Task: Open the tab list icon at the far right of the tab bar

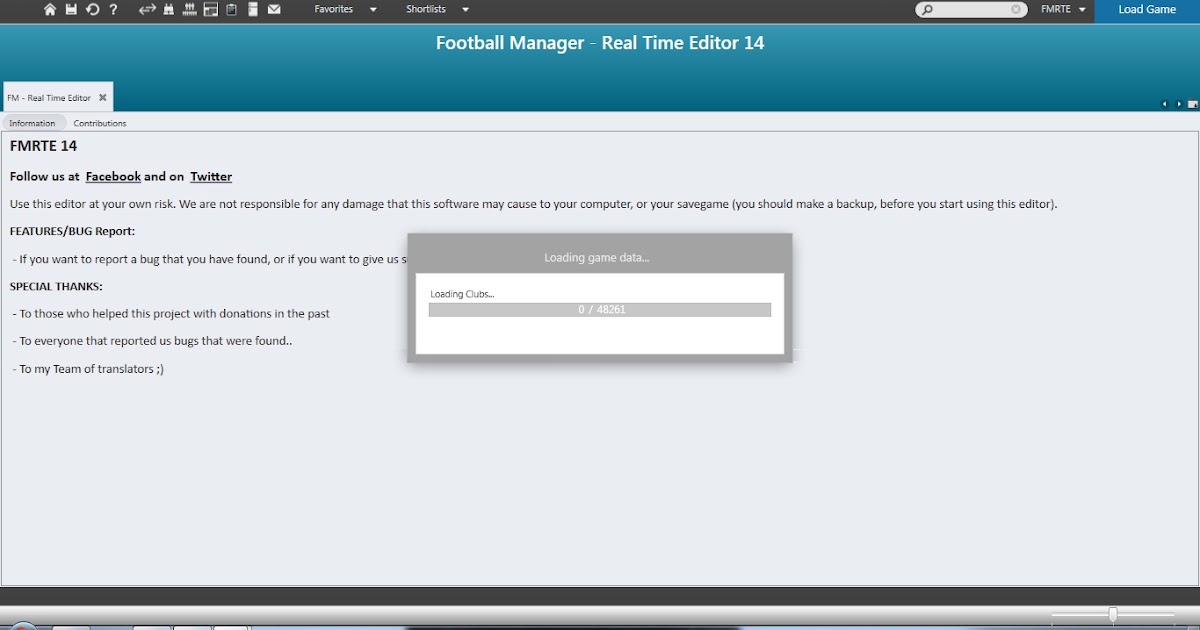Action: click(1193, 104)
